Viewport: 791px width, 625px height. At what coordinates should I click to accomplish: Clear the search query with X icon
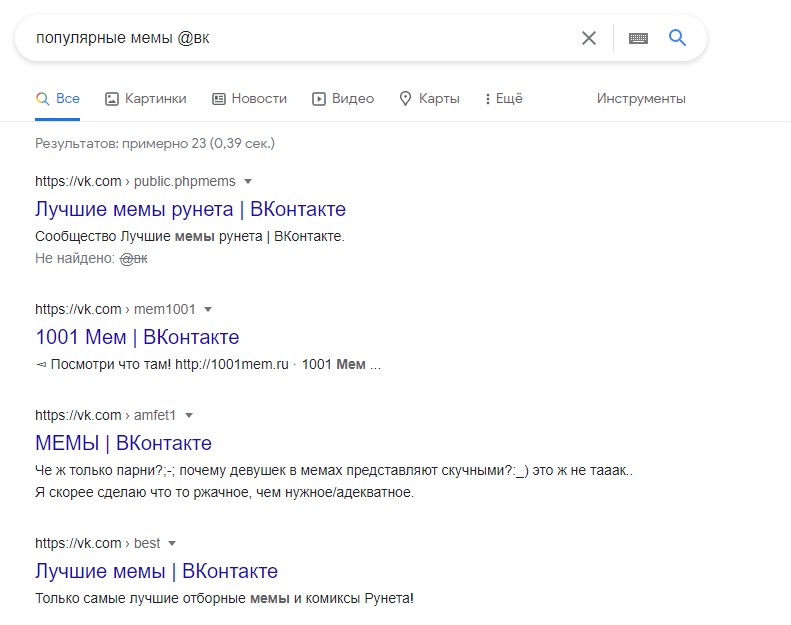tap(589, 38)
